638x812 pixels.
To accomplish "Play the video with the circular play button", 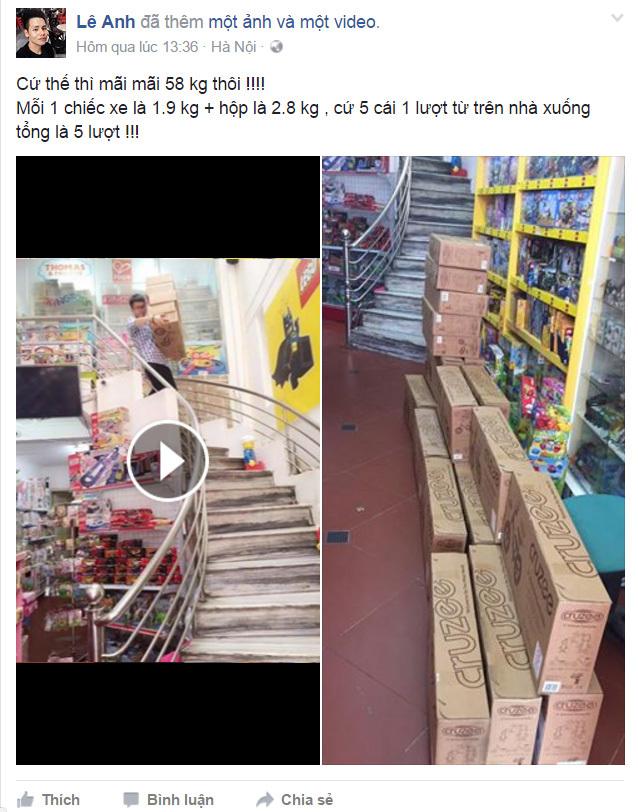I will coord(168,461).
